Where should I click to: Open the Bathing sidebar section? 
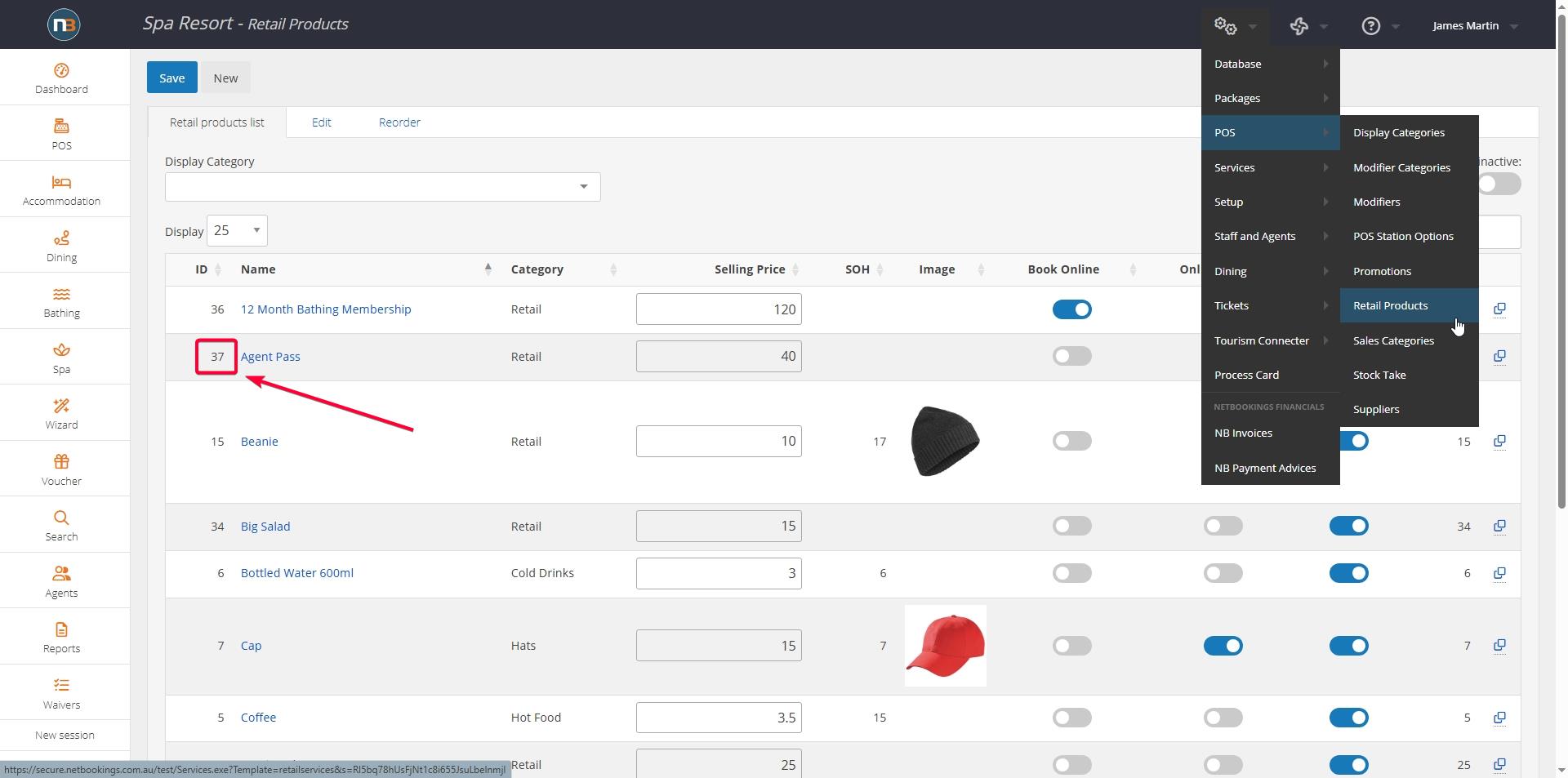click(61, 302)
